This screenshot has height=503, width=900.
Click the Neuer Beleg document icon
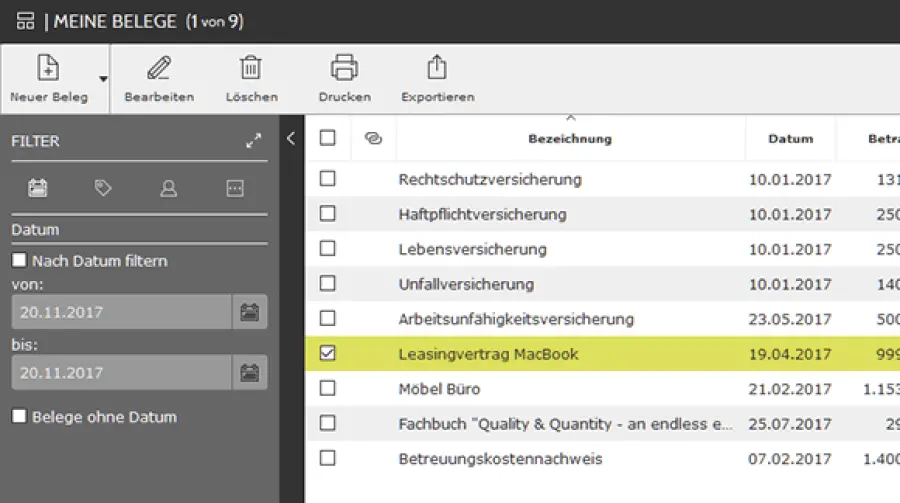point(48,68)
